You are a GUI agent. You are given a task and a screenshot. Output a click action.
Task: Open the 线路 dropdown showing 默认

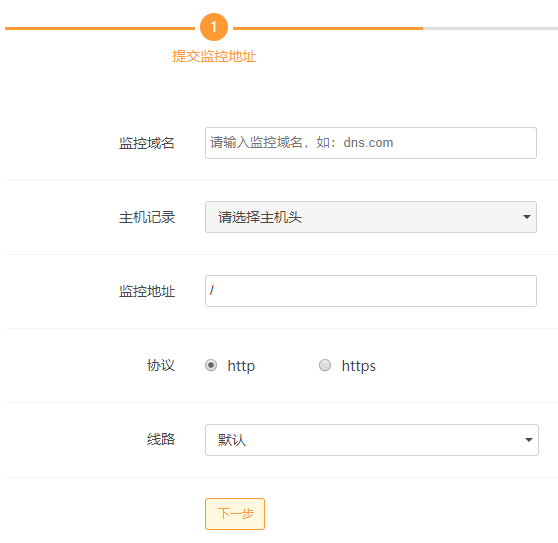pyautogui.click(x=372, y=440)
